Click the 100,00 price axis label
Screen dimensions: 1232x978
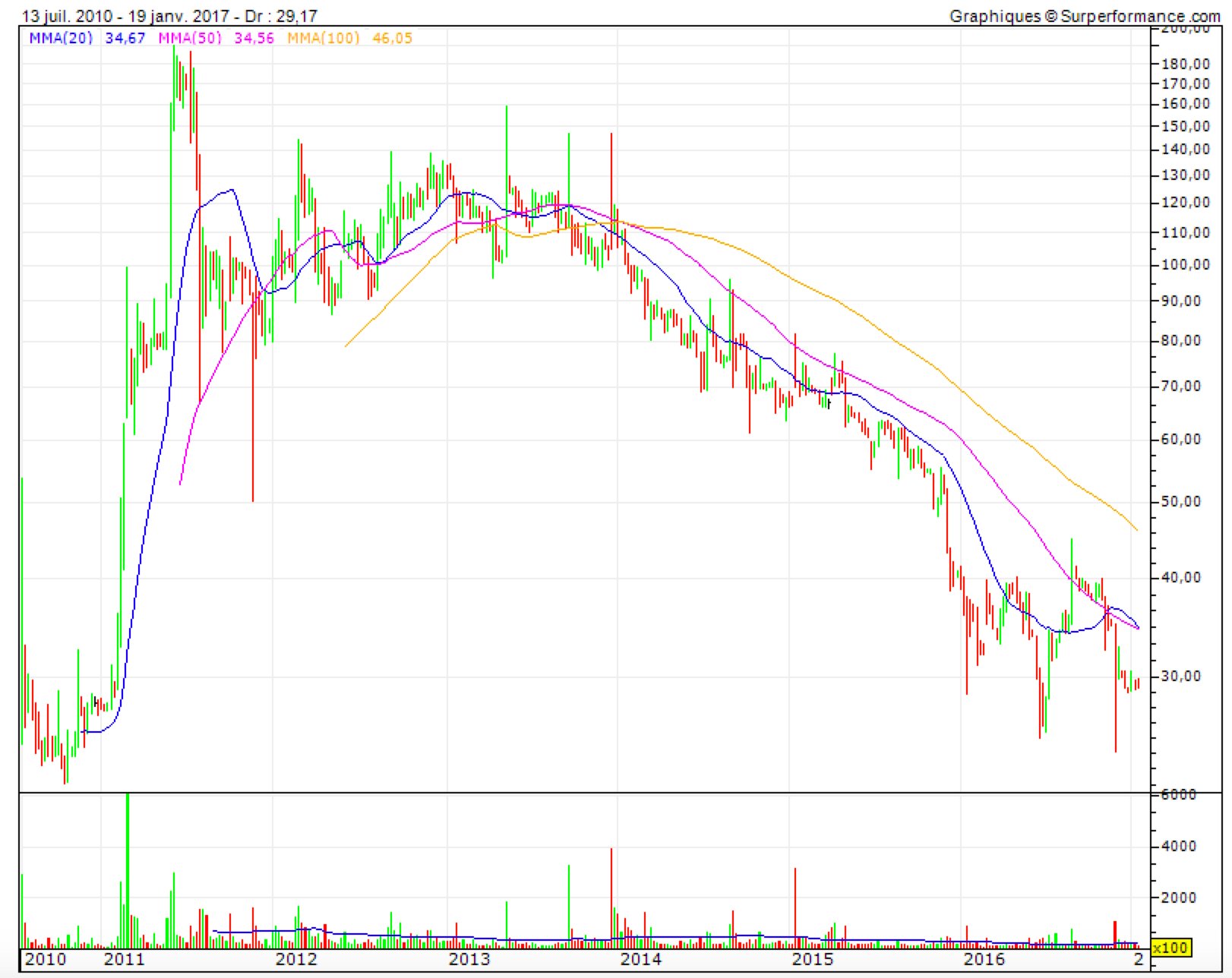click(x=1186, y=265)
